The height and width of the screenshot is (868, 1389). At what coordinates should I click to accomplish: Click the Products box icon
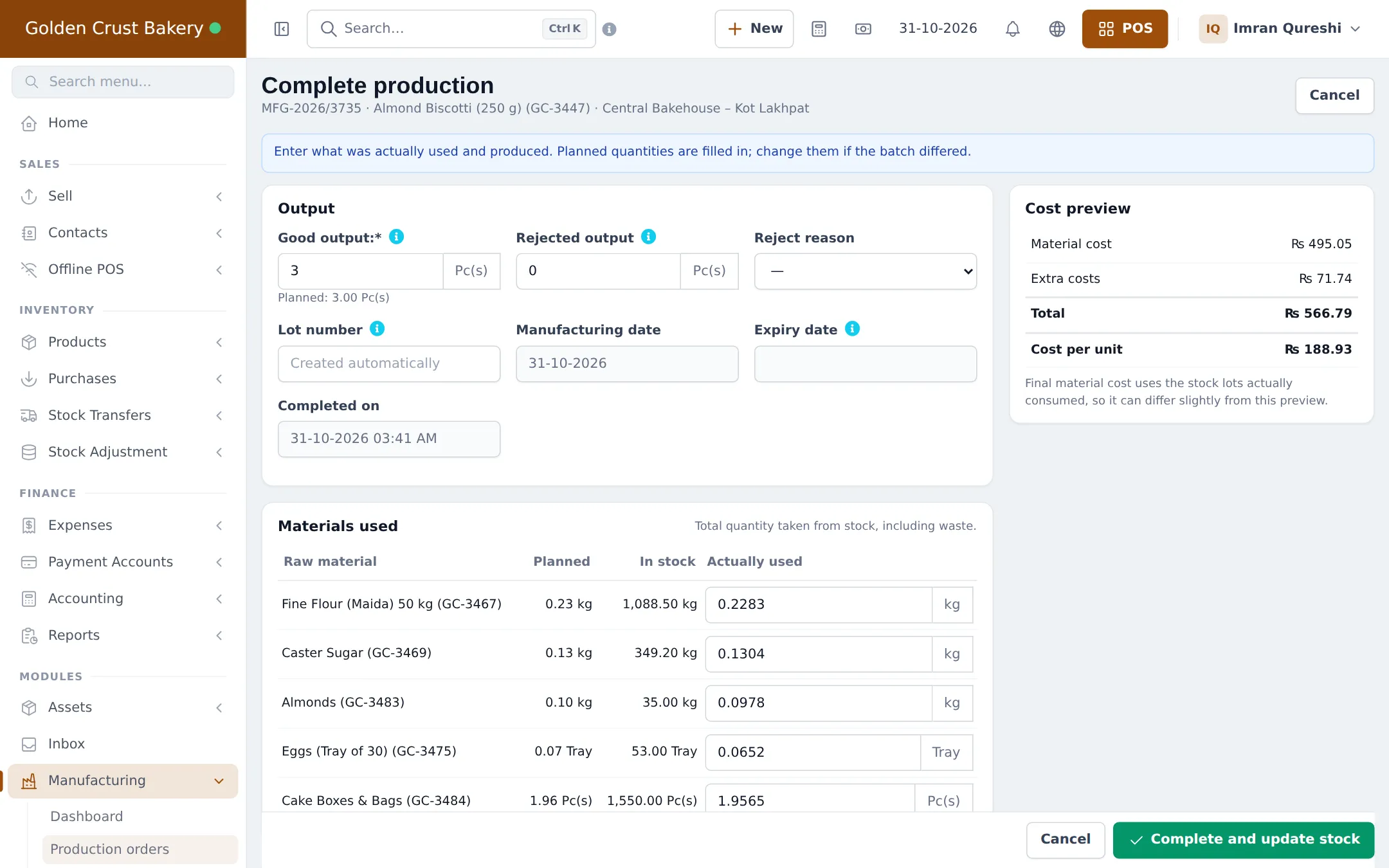pos(29,343)
